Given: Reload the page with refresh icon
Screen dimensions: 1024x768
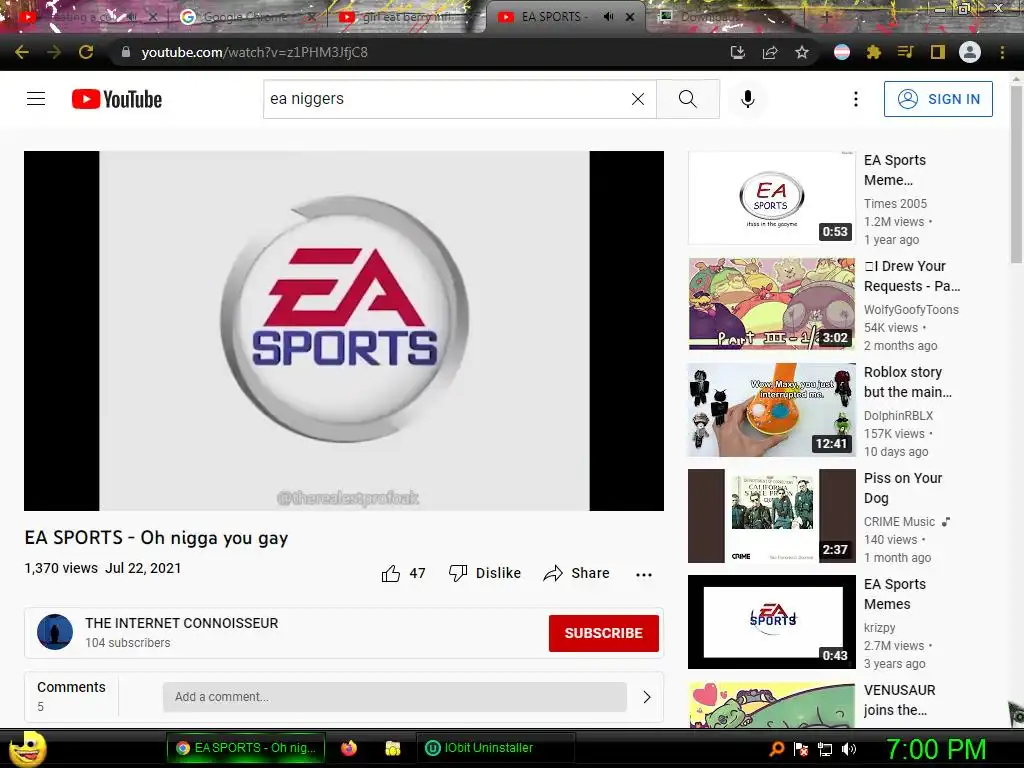Looking at the screenshot, I should click(x=86, y=52).
